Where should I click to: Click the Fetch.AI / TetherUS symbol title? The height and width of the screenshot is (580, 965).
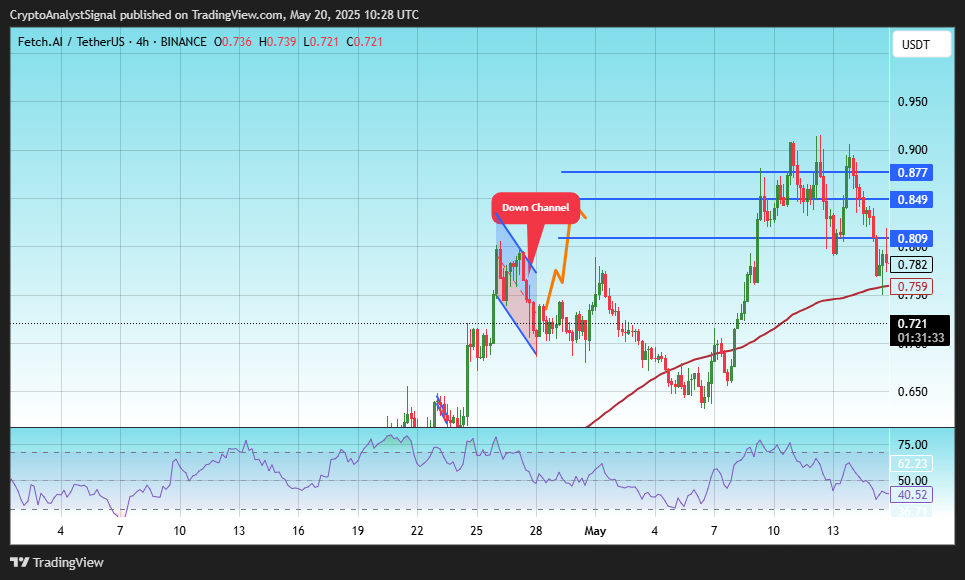pyautogui.click(x=71, y=42)
